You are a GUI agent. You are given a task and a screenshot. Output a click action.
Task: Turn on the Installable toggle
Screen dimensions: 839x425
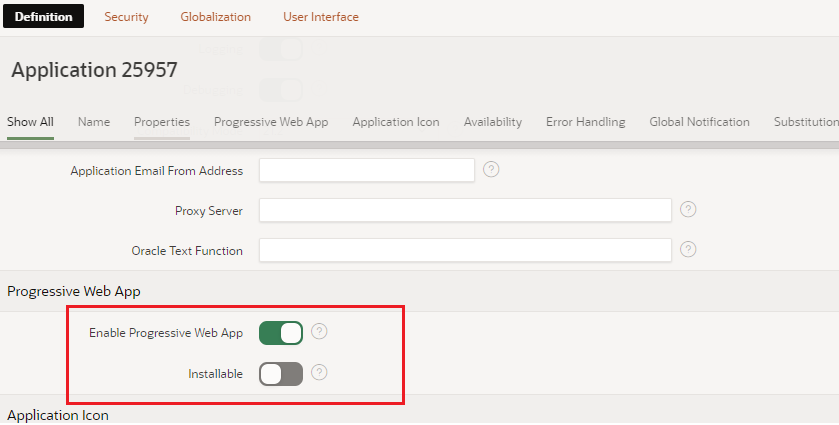point(281,373)
